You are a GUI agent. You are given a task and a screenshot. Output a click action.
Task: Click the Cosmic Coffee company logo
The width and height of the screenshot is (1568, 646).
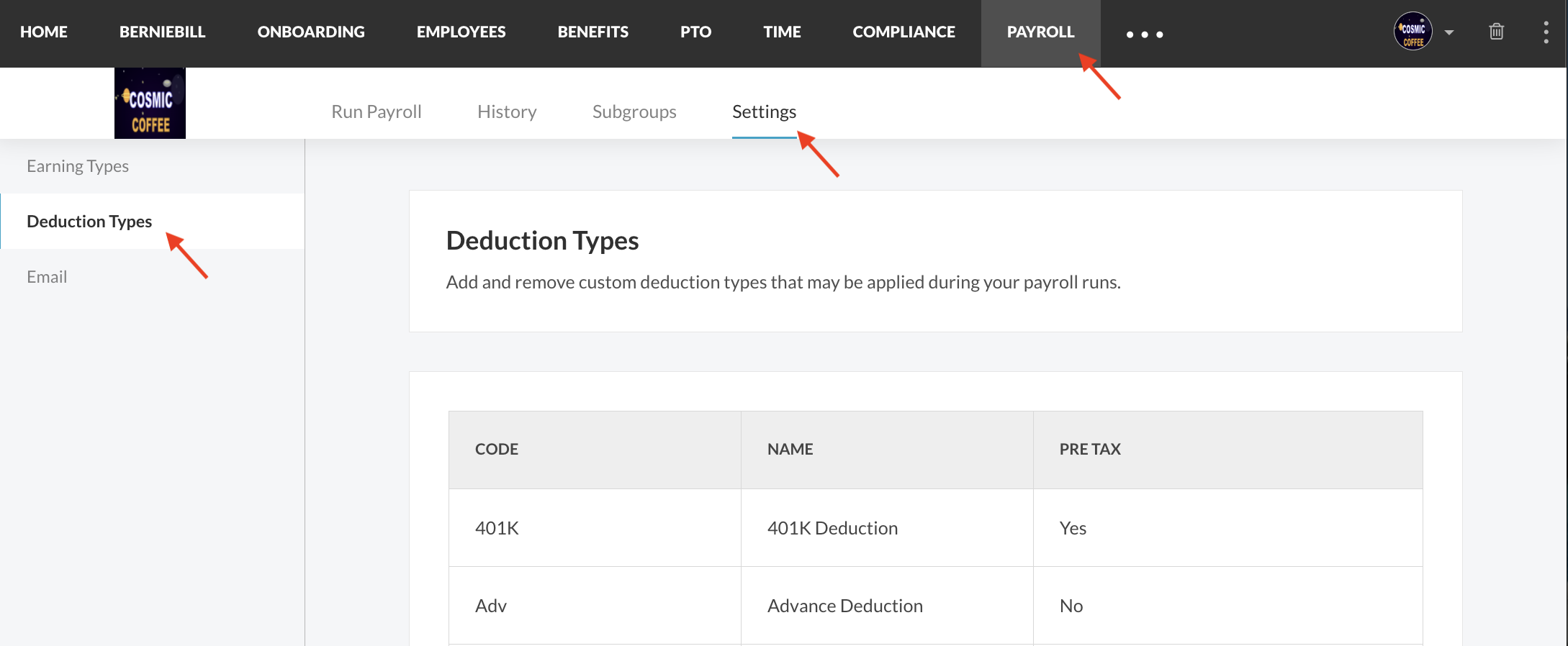150,104
